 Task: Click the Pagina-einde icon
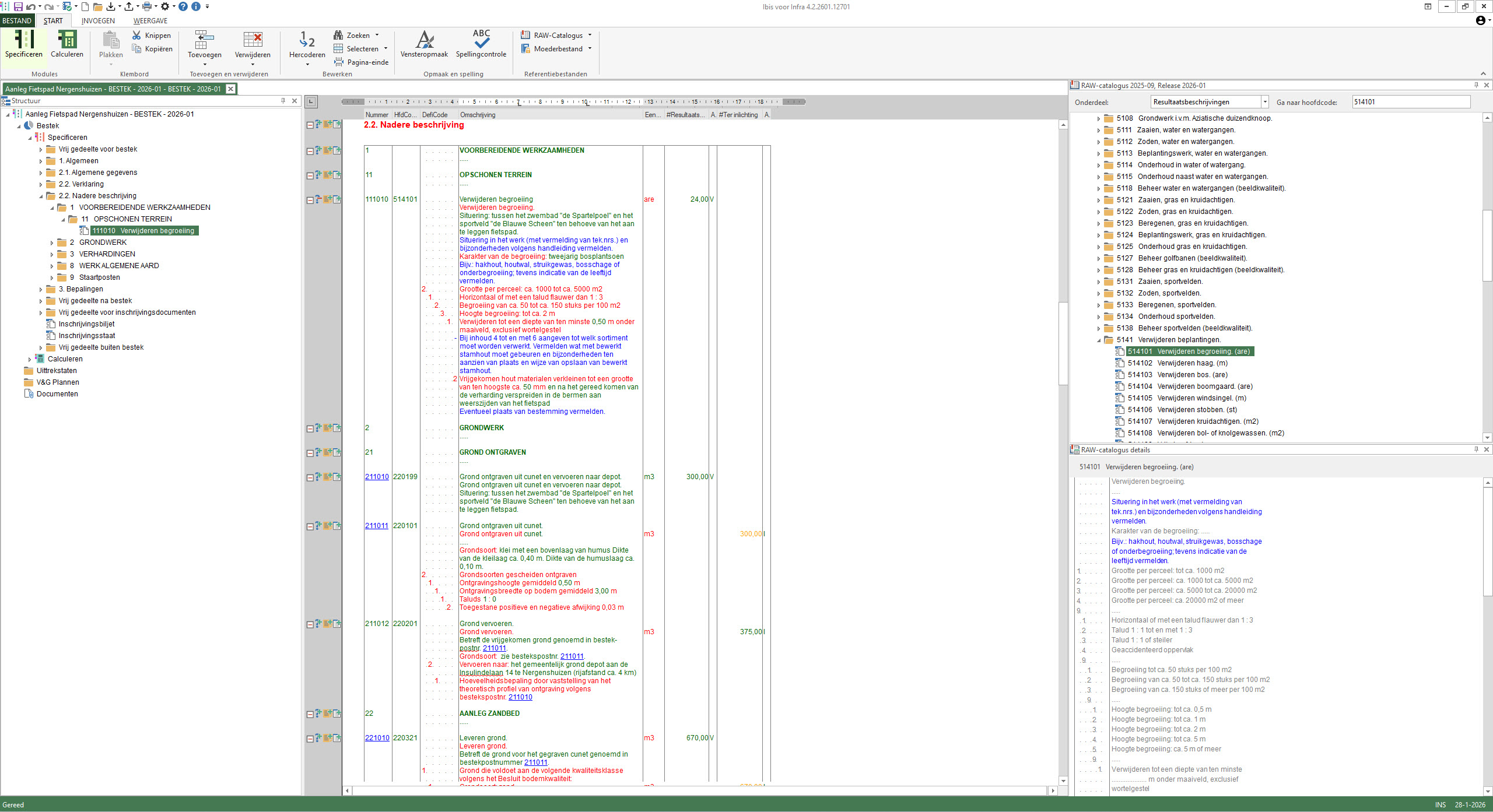[x=339, y=62]
